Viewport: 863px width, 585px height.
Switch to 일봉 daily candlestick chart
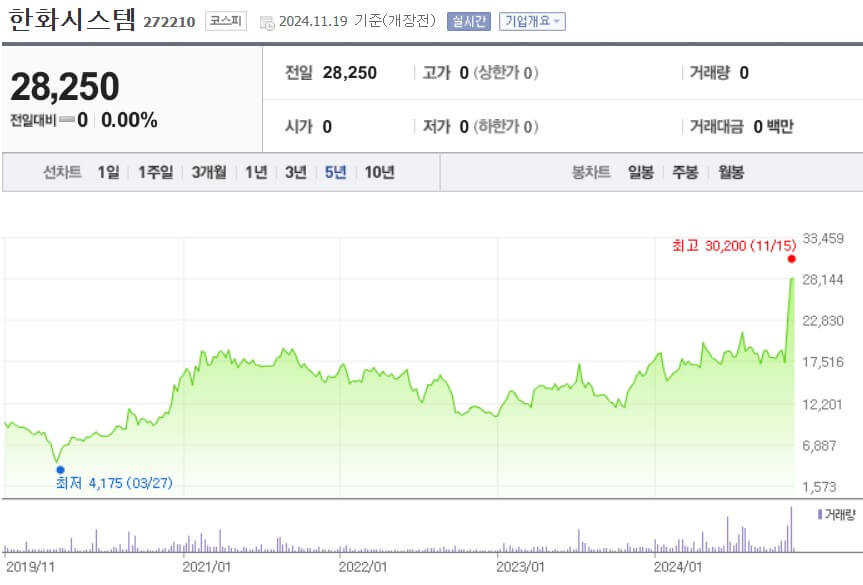[x=641, y=172]
